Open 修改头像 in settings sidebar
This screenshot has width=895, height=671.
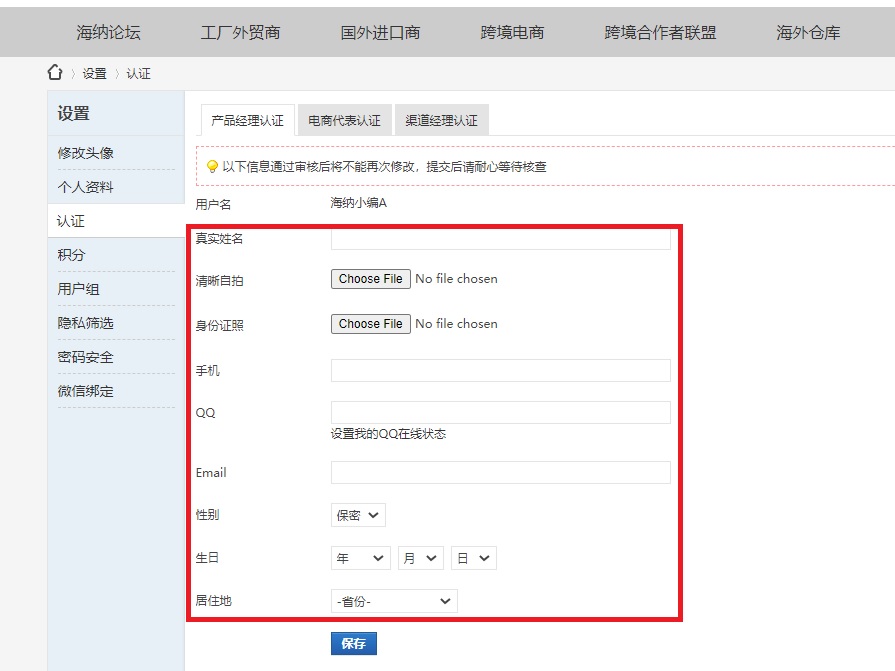coord(86,153)
